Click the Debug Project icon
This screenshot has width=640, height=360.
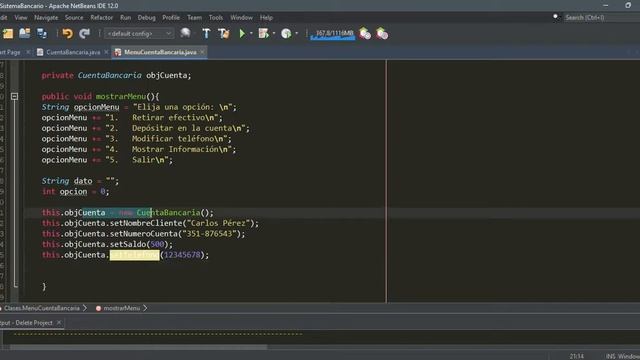coord(264,33)
